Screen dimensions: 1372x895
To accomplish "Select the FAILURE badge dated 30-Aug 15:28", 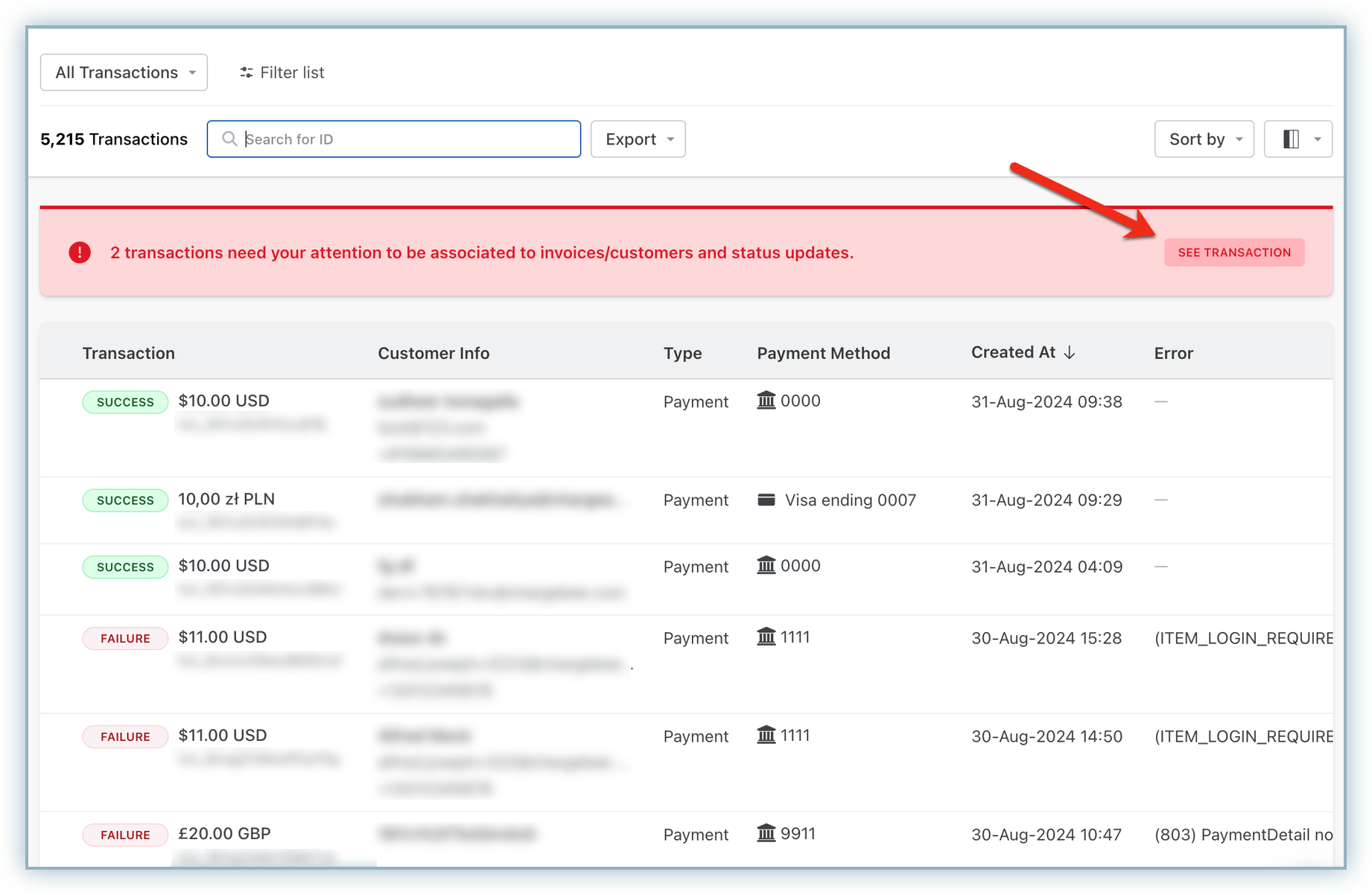I will point(125,638).
